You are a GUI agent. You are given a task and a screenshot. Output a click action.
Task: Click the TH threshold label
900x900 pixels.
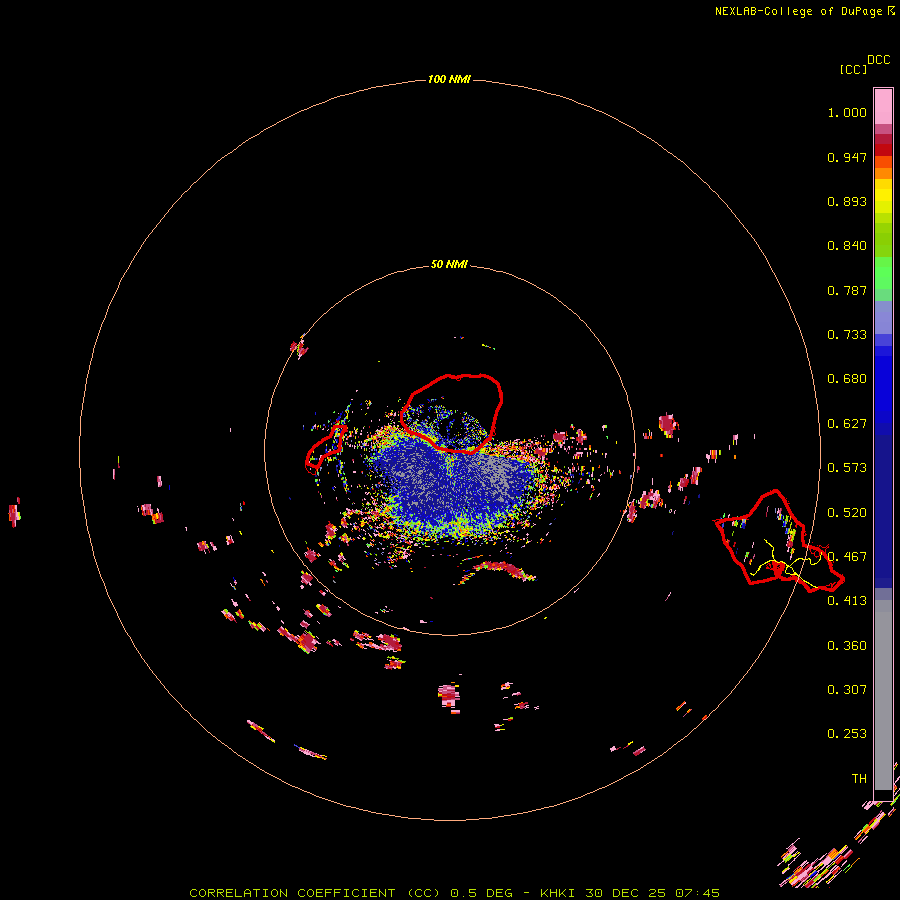859,779
